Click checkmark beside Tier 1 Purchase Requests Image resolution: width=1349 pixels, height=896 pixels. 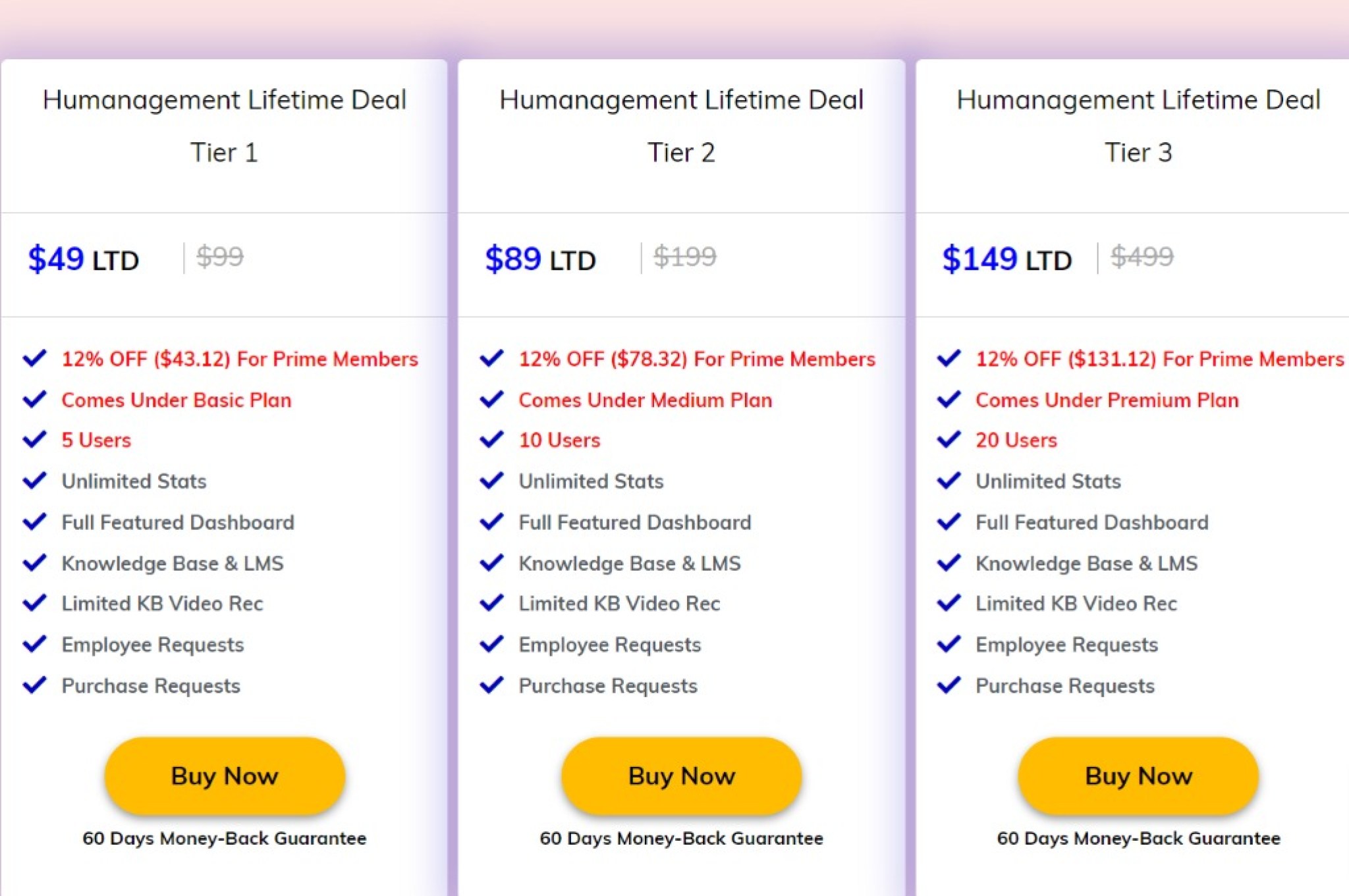pyautogui.click(x=34, y=685)
